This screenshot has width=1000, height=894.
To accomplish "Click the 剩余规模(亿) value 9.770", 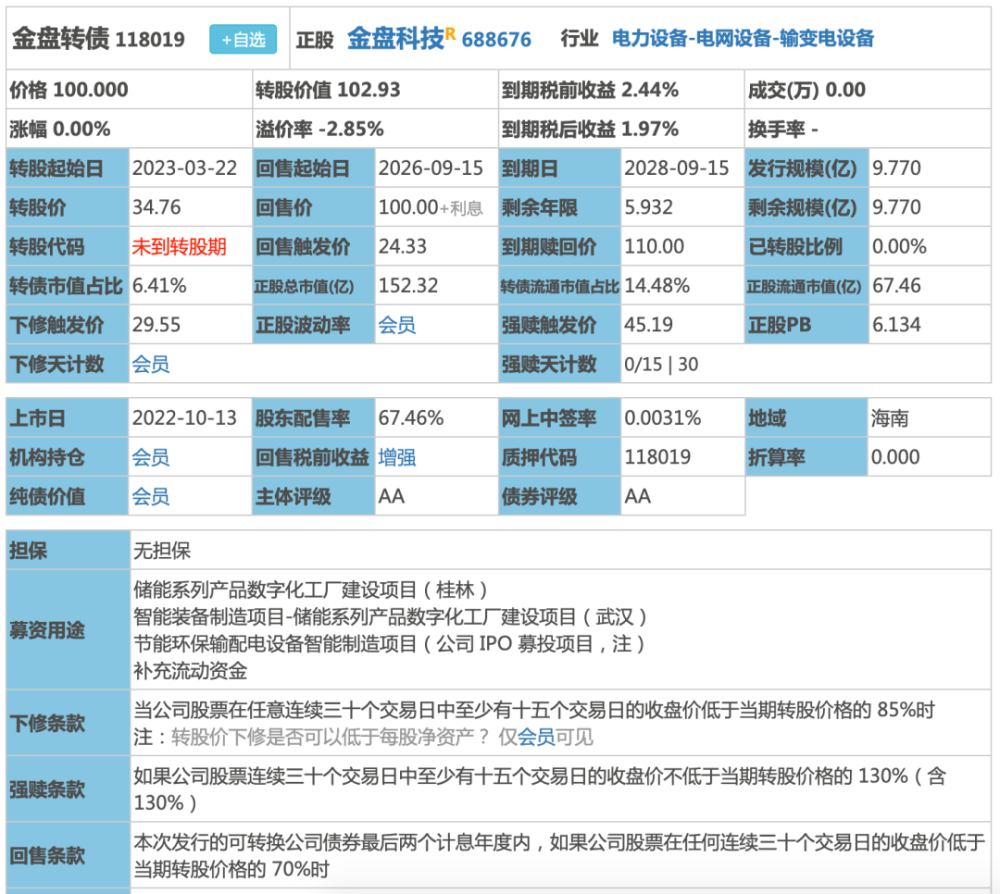I will pyautogui.click(x=897, y=207).
